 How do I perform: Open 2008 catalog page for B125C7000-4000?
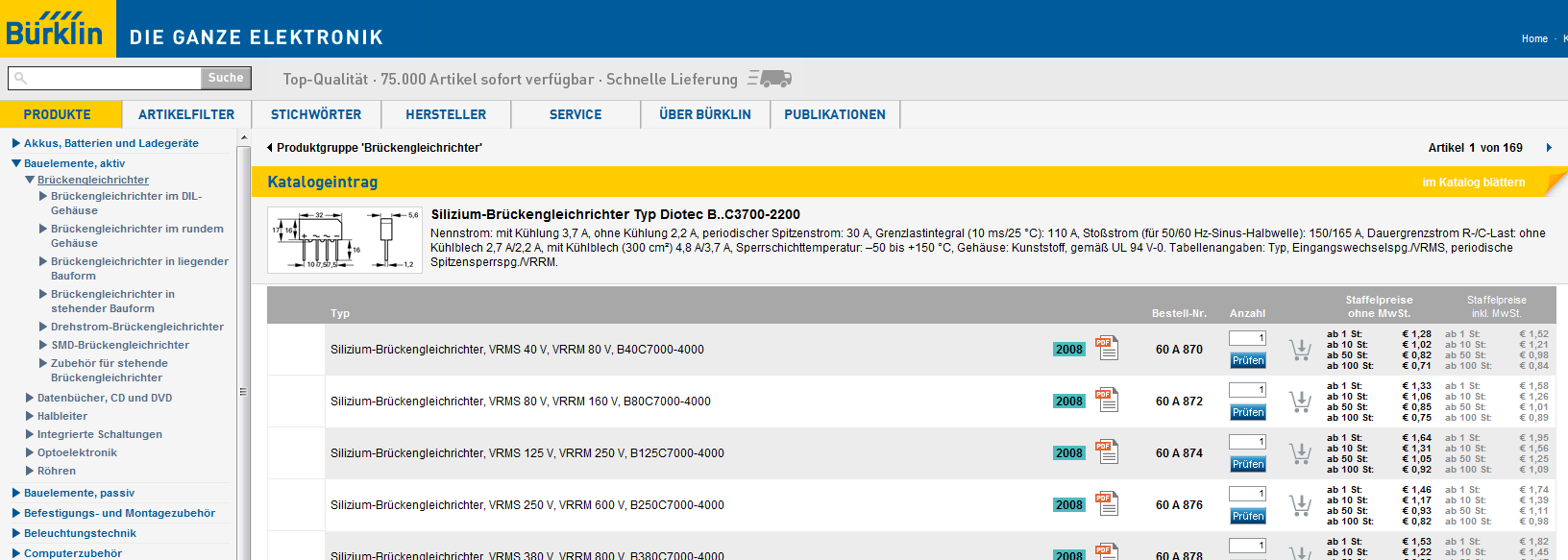[1069, 453]
